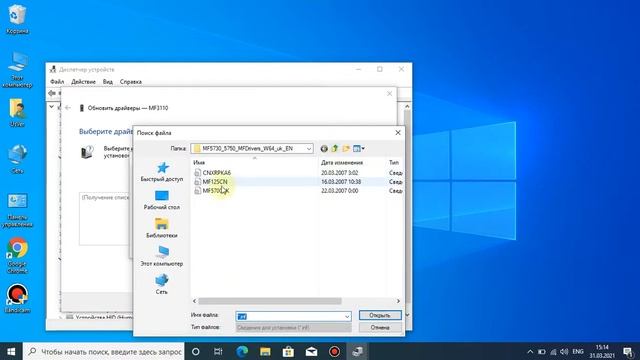
Task: Open the Windows Start menu
Action: coord(11,351)
